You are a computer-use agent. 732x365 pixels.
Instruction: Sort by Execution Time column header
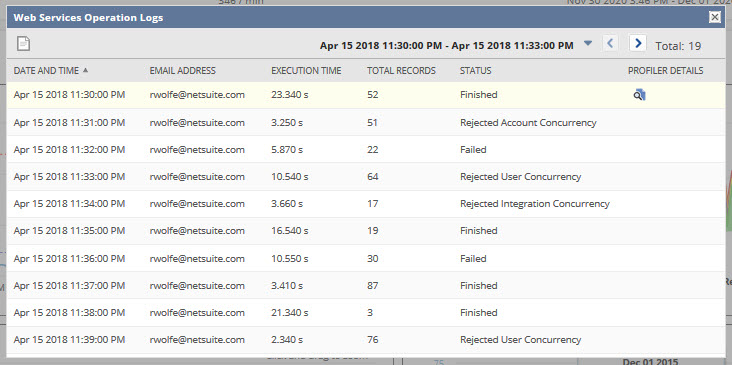306,71
